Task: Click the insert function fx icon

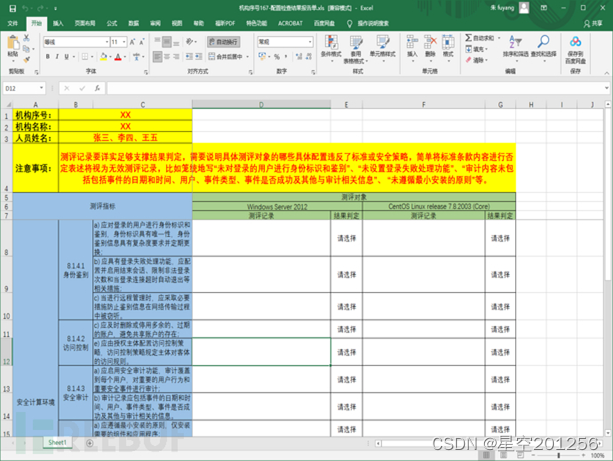Action: pyautogui.click(x=97, y=88)
